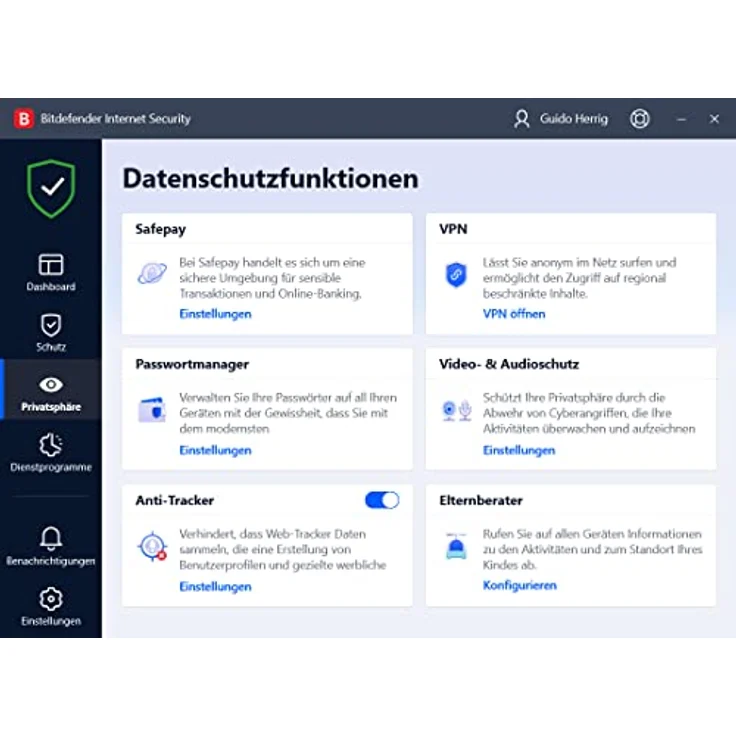This screenshot has width=736, height=736.
Task: Click the webcam and microphone icon
Action: [x=456, y=410]
